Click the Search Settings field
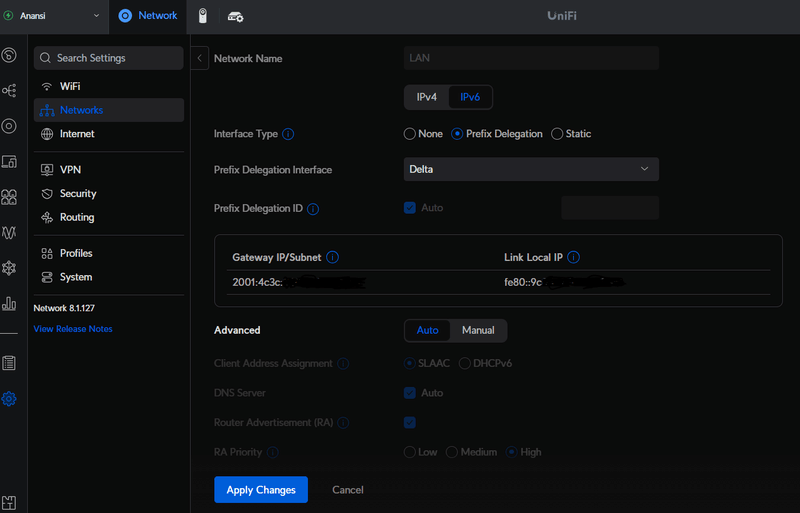This screenshot has width=800, height=513. [108, 58]
